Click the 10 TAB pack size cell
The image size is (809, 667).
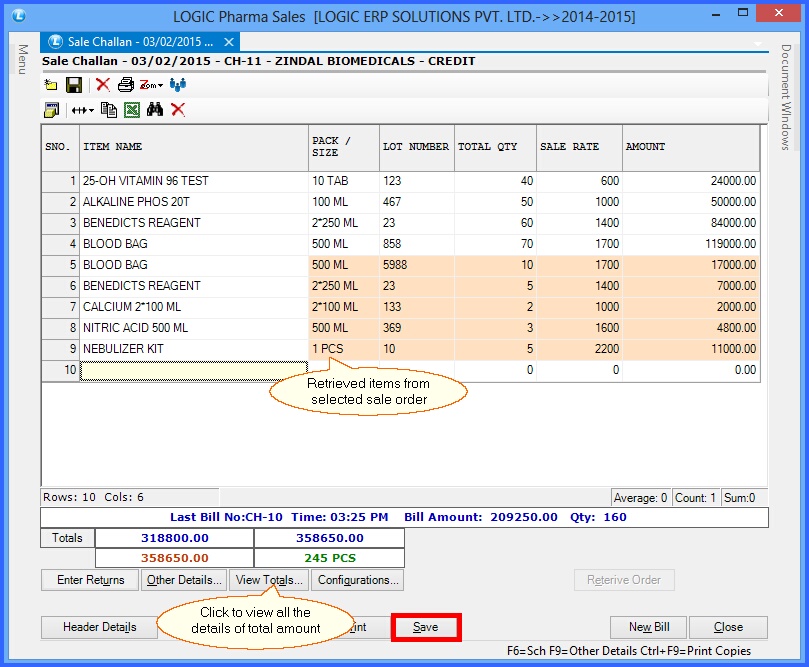pos(344,181)
